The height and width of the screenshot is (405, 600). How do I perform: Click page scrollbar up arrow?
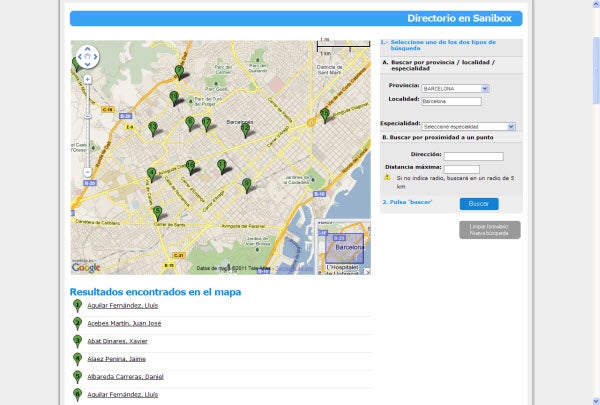[596, 3]
